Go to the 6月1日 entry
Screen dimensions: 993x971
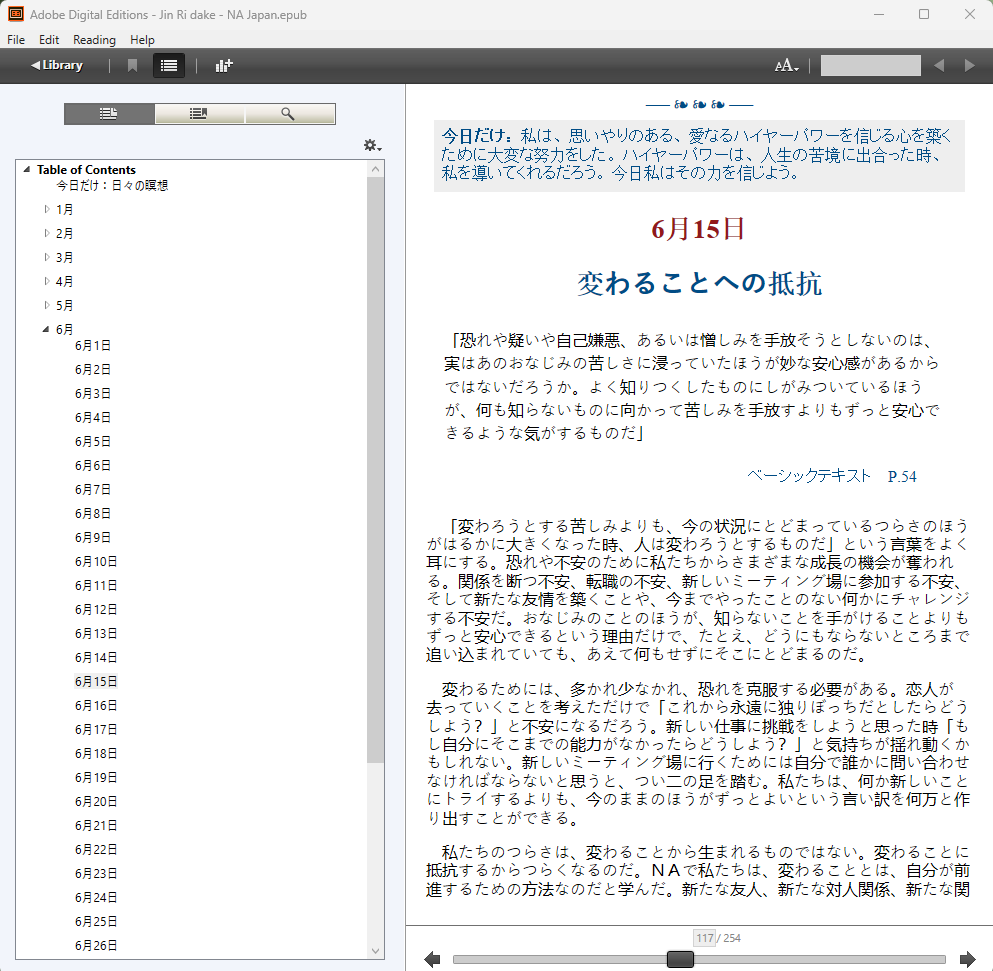[92, 346]
